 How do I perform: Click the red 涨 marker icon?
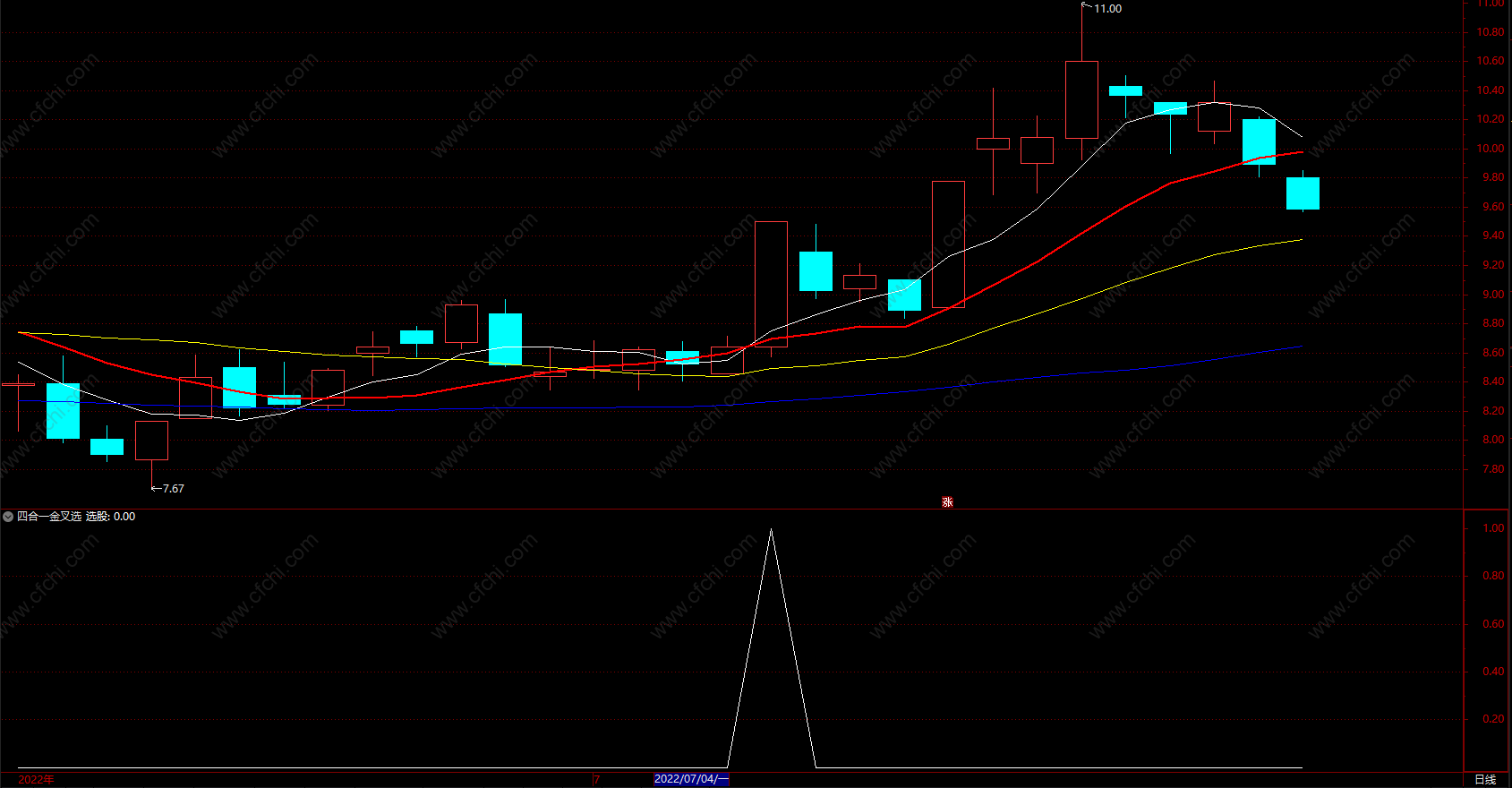point(947,502)
